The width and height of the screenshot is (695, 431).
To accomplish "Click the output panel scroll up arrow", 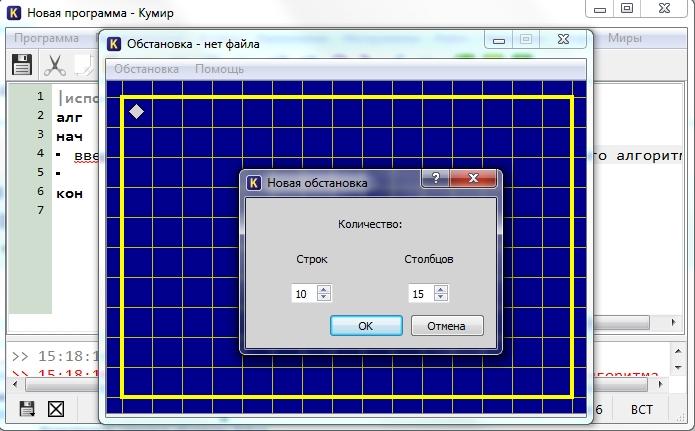I will [x=678, y=351].
